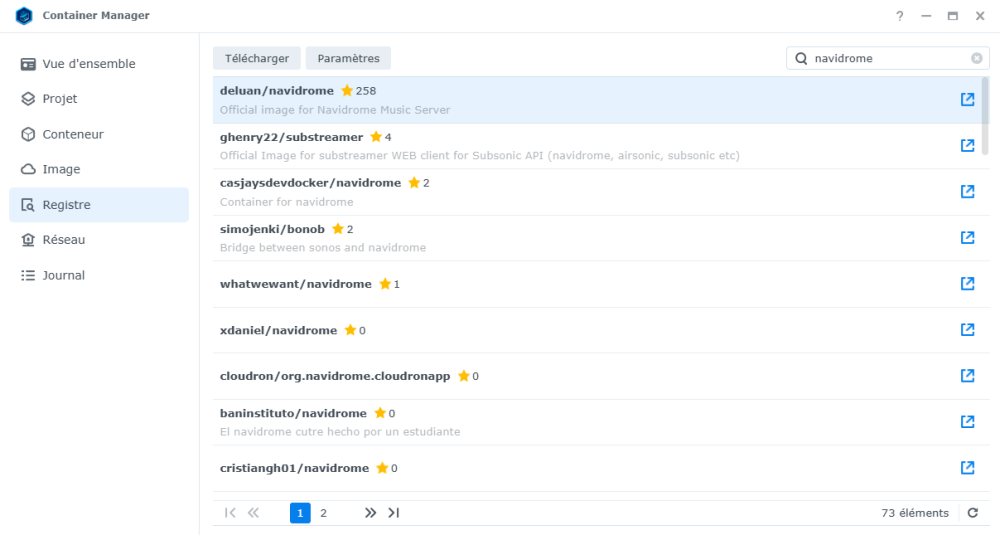The width and height of the screenshot is (1000, 535).
Task: Select cristiangh01/navidrome image row
Action: pyautogui.click(x=597, y=468)
